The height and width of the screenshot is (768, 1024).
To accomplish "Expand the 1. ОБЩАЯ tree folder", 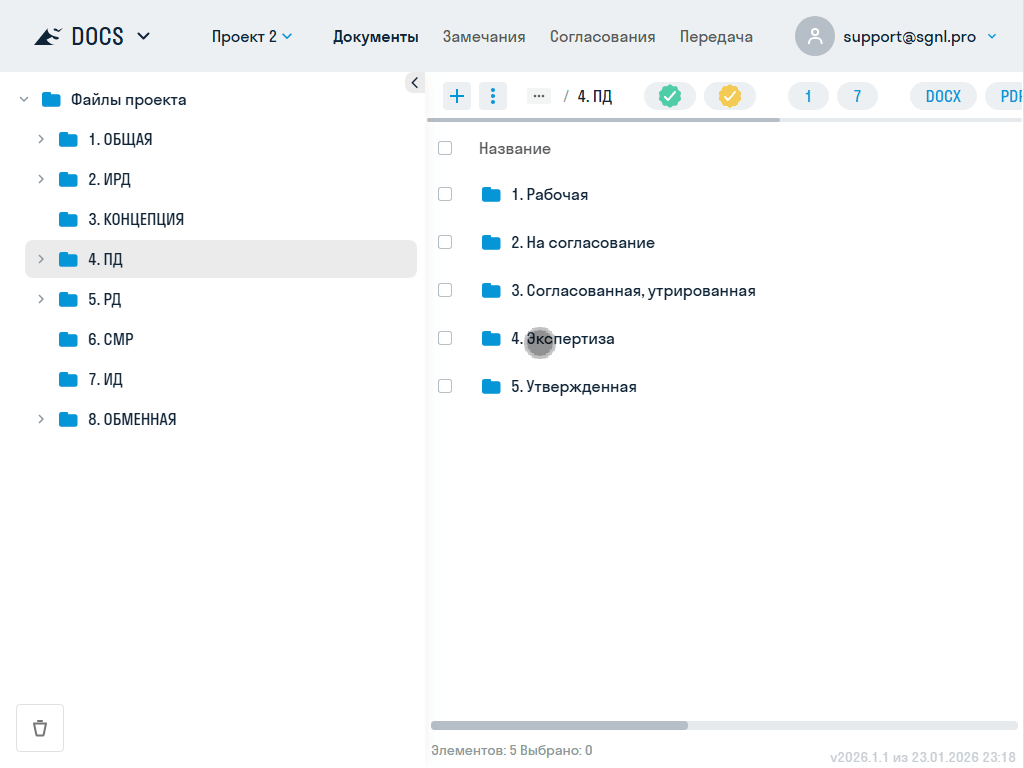I will (41, 139).
